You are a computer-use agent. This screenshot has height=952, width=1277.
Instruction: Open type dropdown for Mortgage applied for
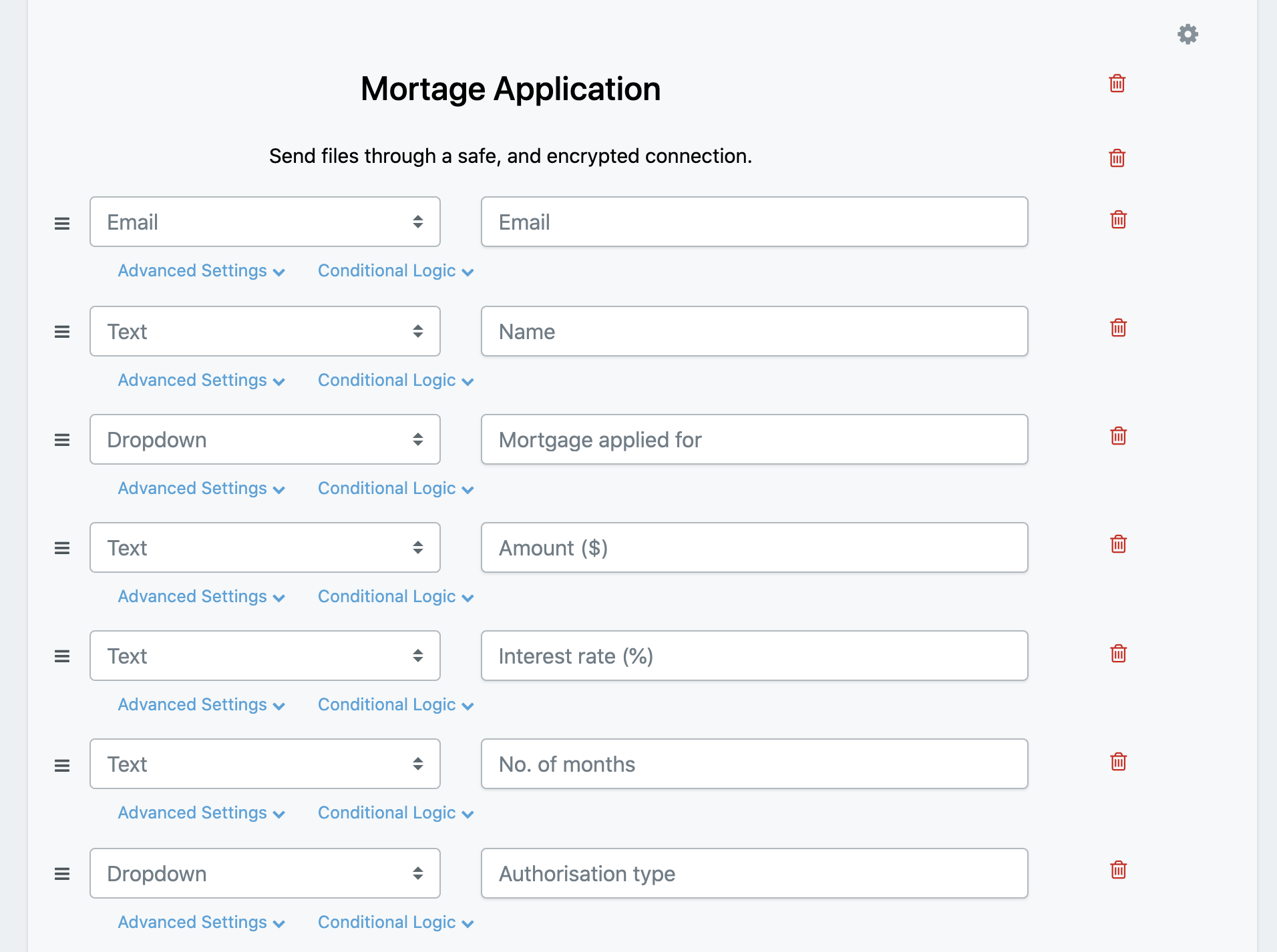pos(265,439)
